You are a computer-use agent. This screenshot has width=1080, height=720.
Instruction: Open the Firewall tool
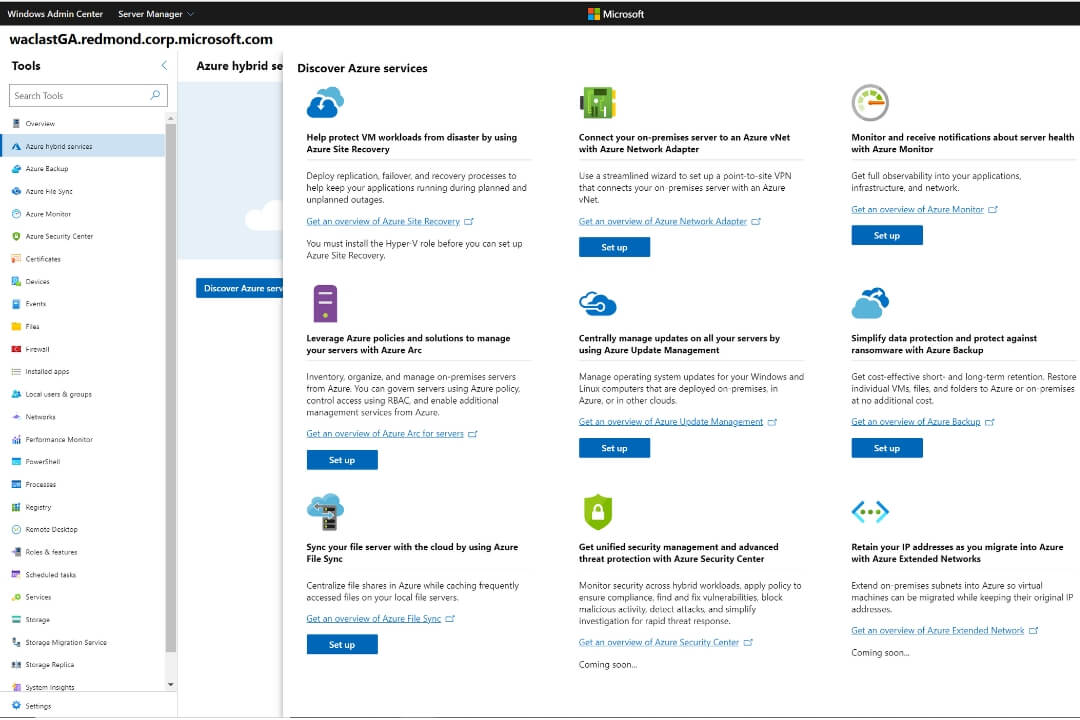click(x=37, y=349)
